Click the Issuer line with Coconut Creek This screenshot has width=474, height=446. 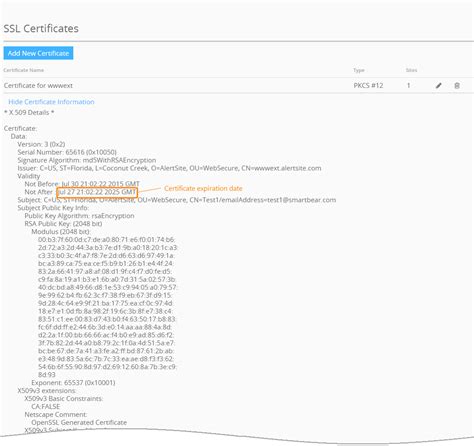click(169, 168)
